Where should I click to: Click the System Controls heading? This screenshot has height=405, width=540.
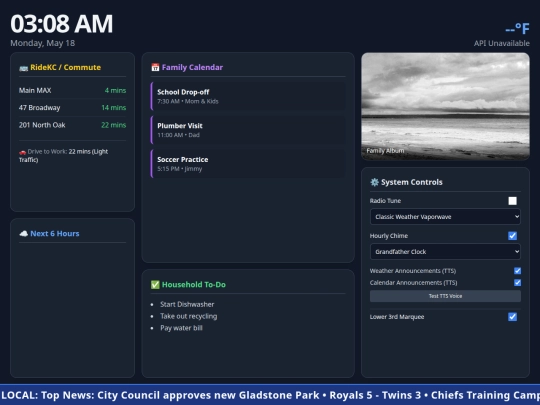click(x=412, y=182)
